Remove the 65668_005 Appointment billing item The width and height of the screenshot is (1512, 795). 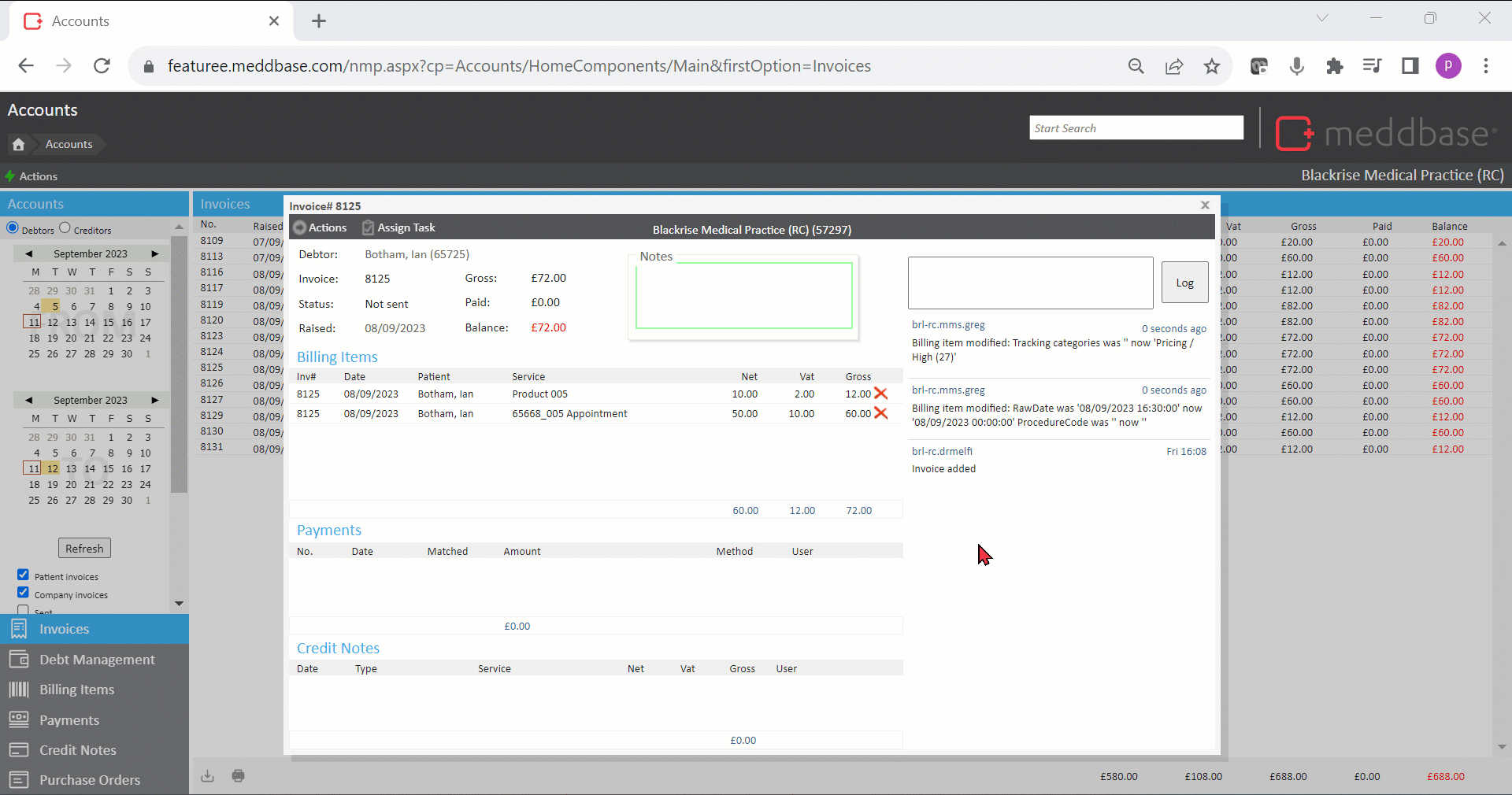click(x=880, y=413)
